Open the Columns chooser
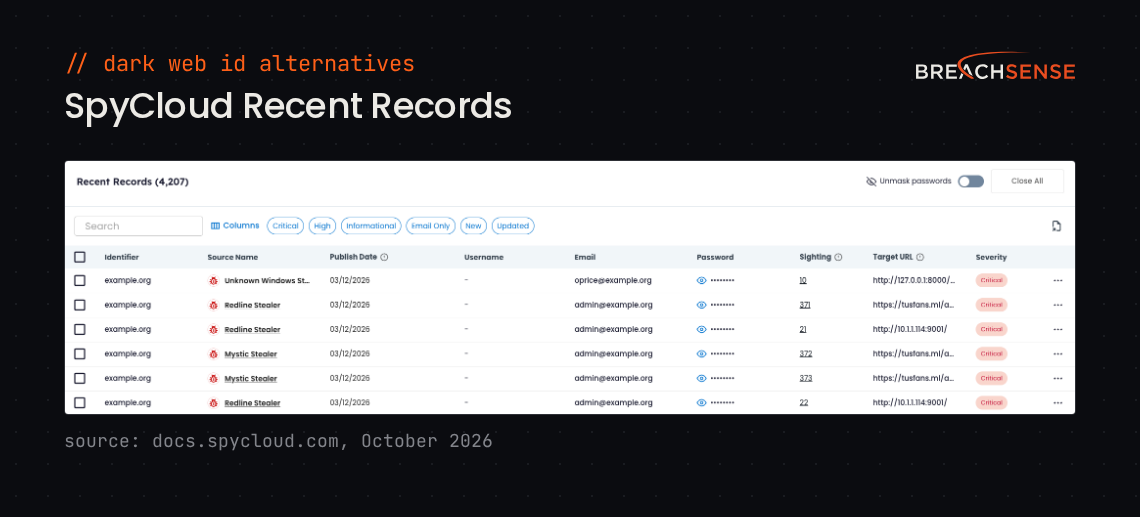Viewport: 1140px width, 517px height. pyautogui.click(x=235, y=225)
